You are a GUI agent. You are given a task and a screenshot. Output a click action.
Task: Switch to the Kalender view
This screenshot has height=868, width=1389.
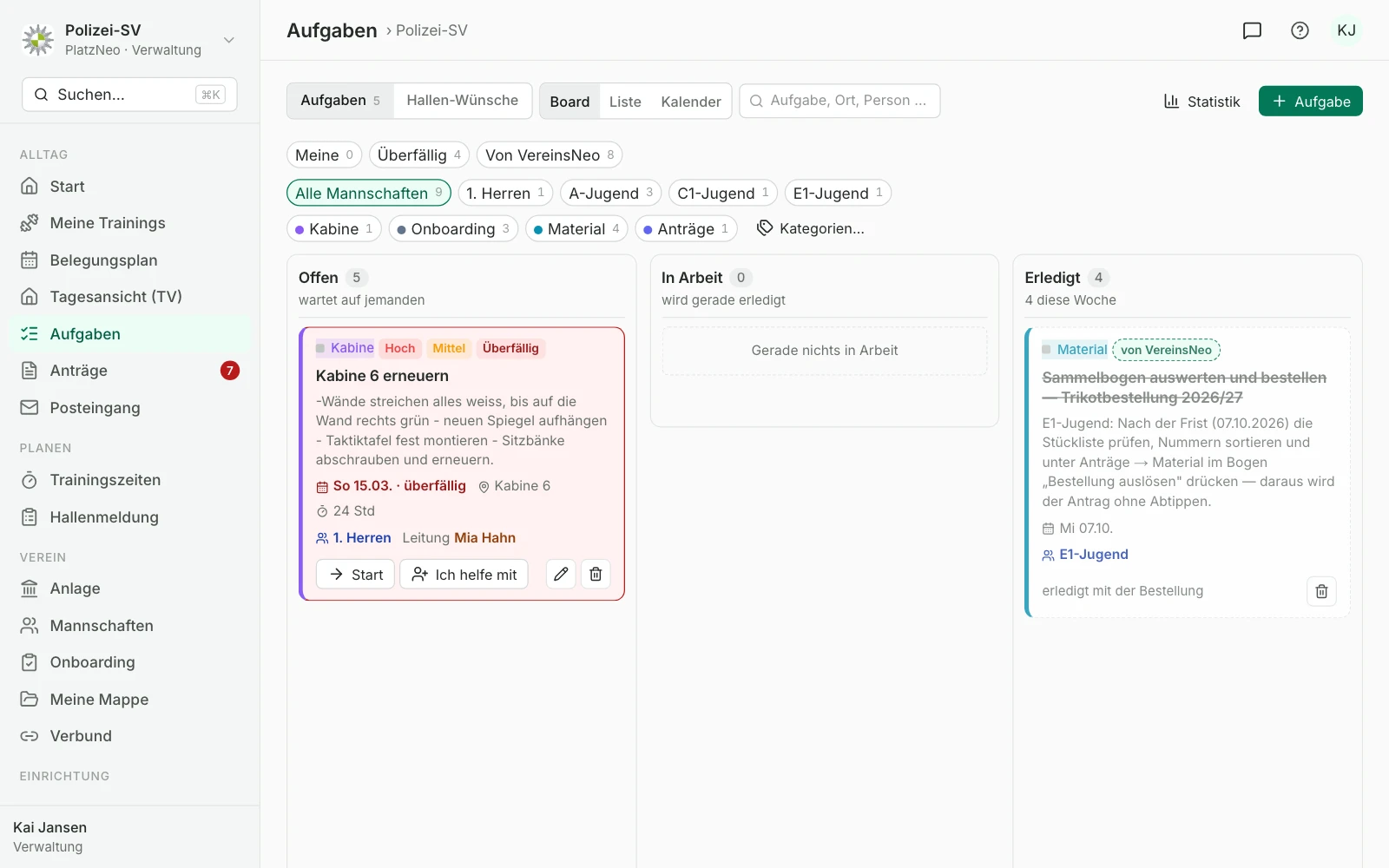pos(691,102)
